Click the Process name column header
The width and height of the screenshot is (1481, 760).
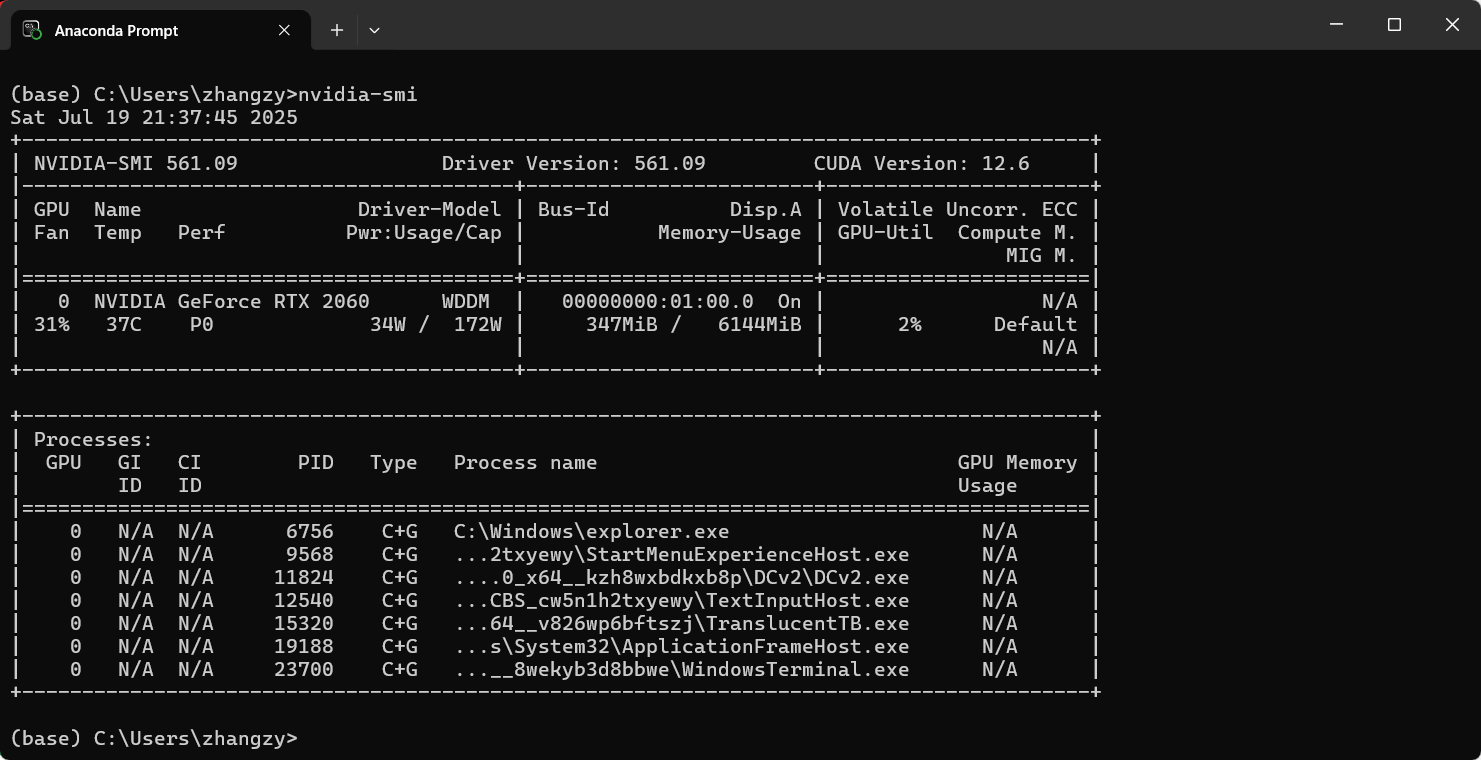coord(526,462)
